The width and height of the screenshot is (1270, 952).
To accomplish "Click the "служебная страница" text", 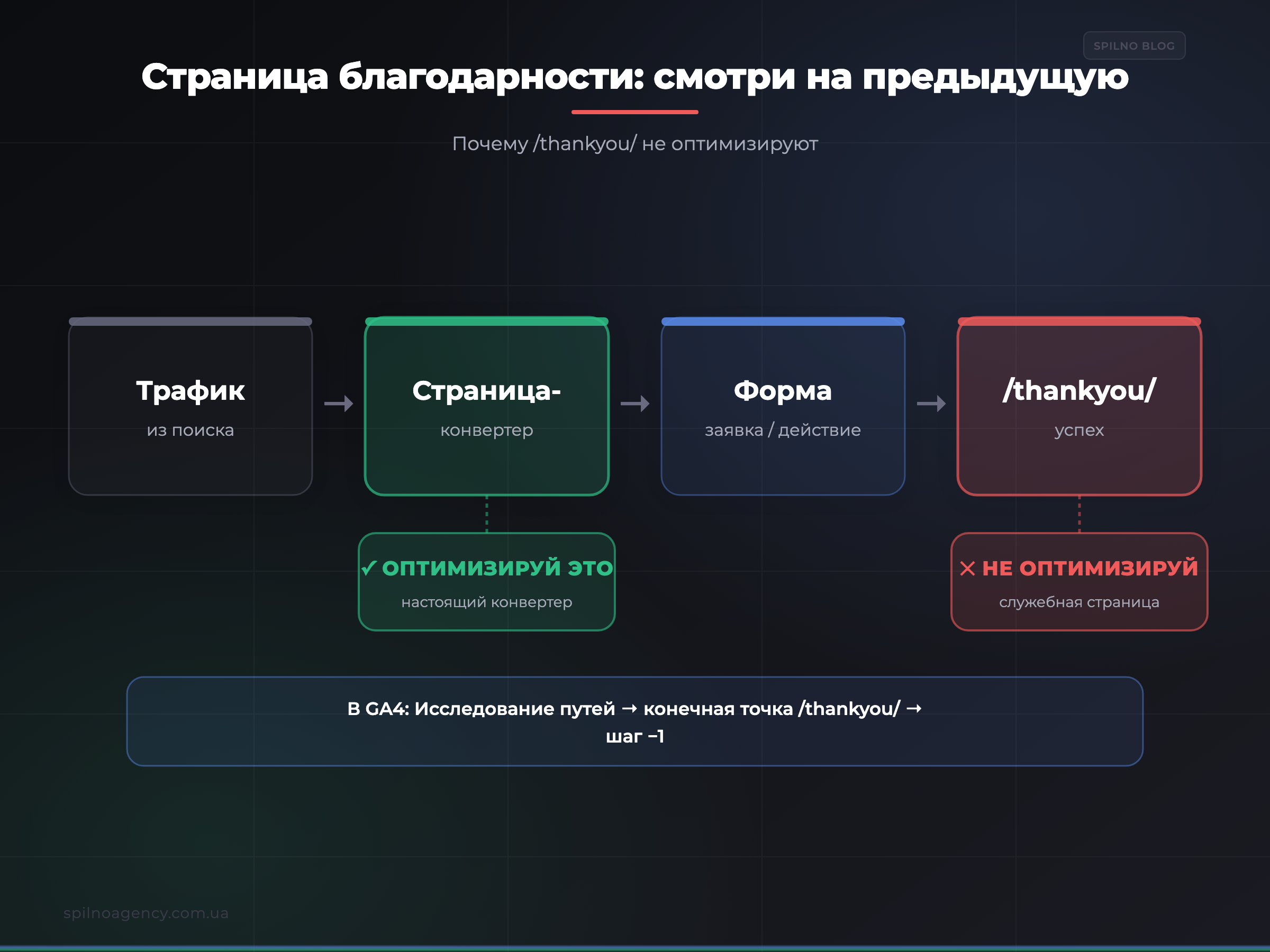I will point(1079,602).
